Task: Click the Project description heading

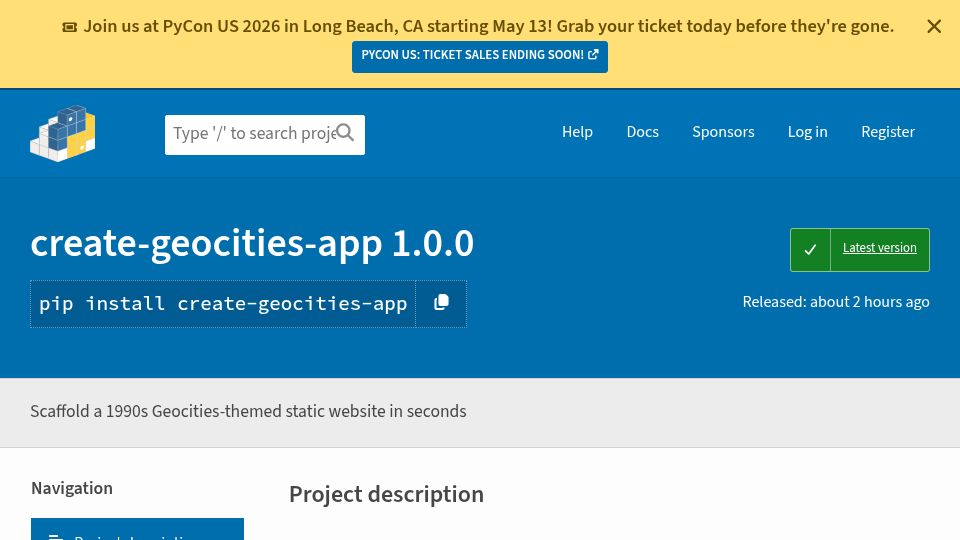Action: point(386,495)
